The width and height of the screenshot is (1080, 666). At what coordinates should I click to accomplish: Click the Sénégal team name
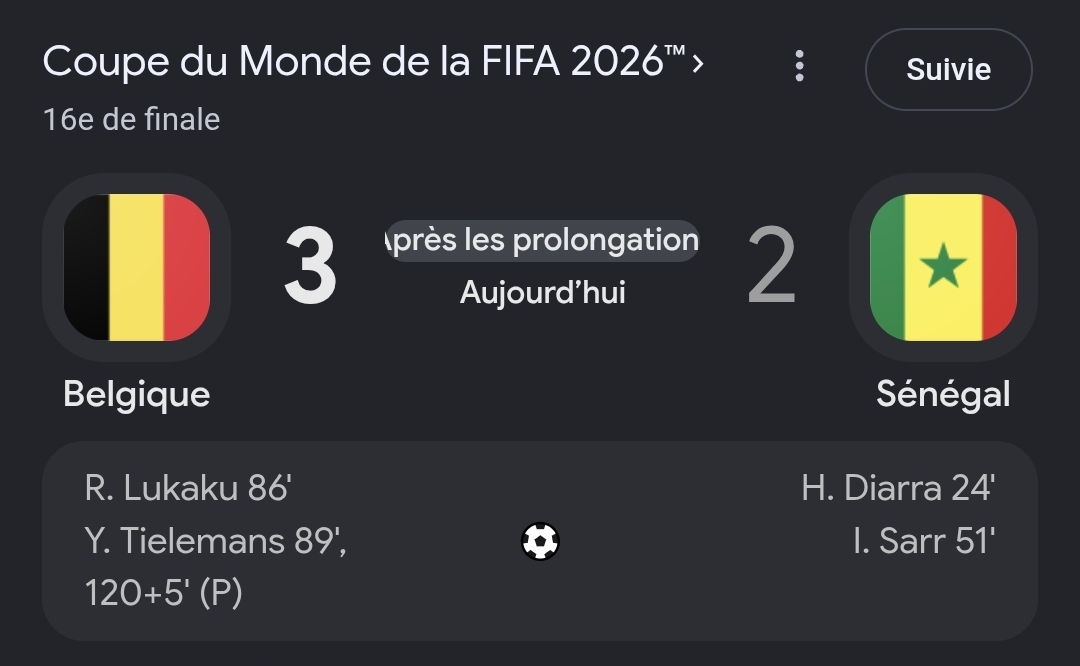click(x=943, y=395)
